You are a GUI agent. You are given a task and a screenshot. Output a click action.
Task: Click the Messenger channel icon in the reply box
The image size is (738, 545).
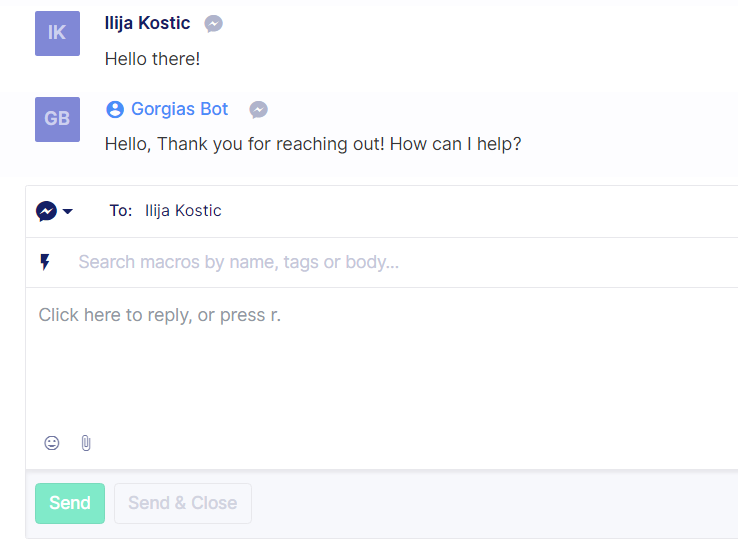(47, 211)
